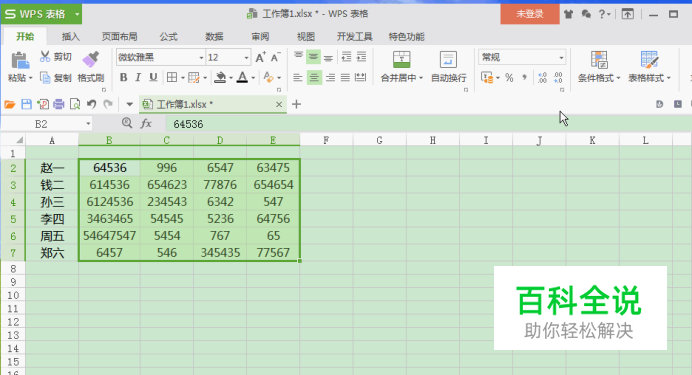This screenshot has width=692, height=375.
Task: Click the WPS 表格 application menu button
Action: [41, 14]
